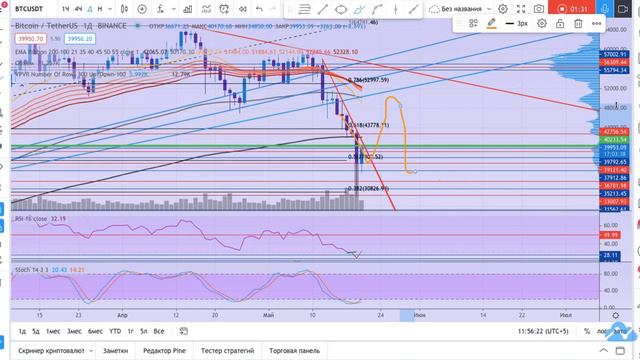This screenshot has height=360, width=640.
Task: Redo the last undone action
Action: point(273,9)
